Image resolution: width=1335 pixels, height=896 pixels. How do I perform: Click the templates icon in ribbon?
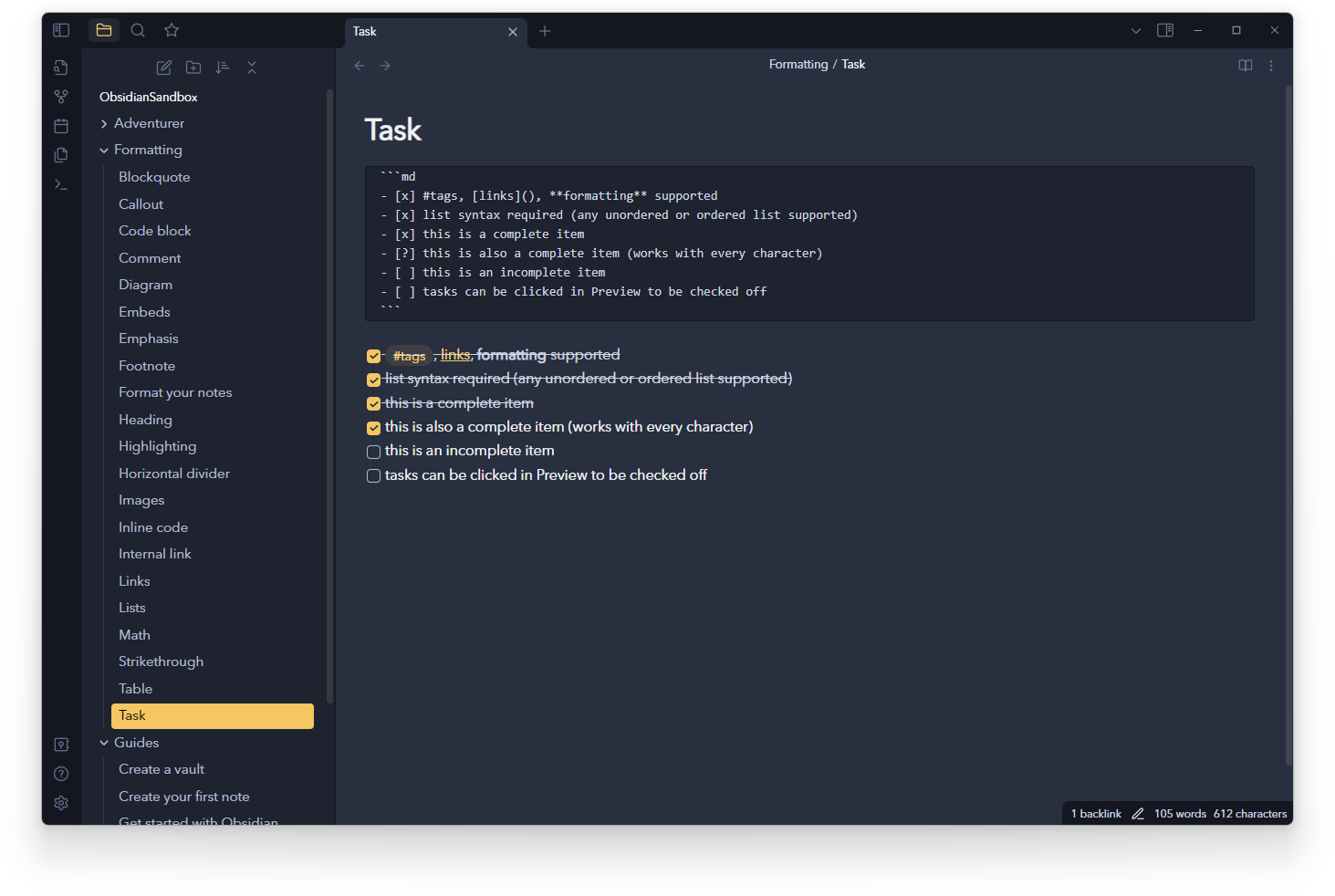(61, 155)
